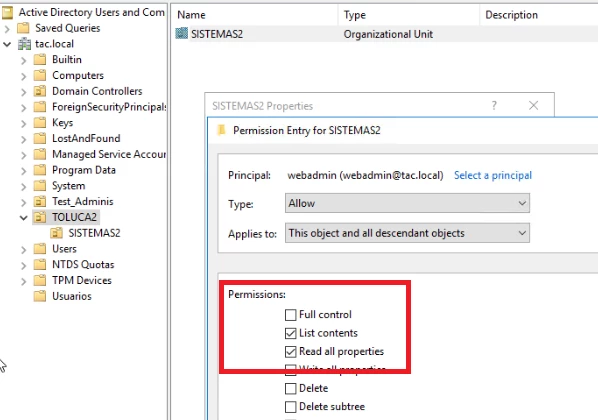Select the tac.local domain icon
Viewport: 598px width, 420px height.
(24, 44)
